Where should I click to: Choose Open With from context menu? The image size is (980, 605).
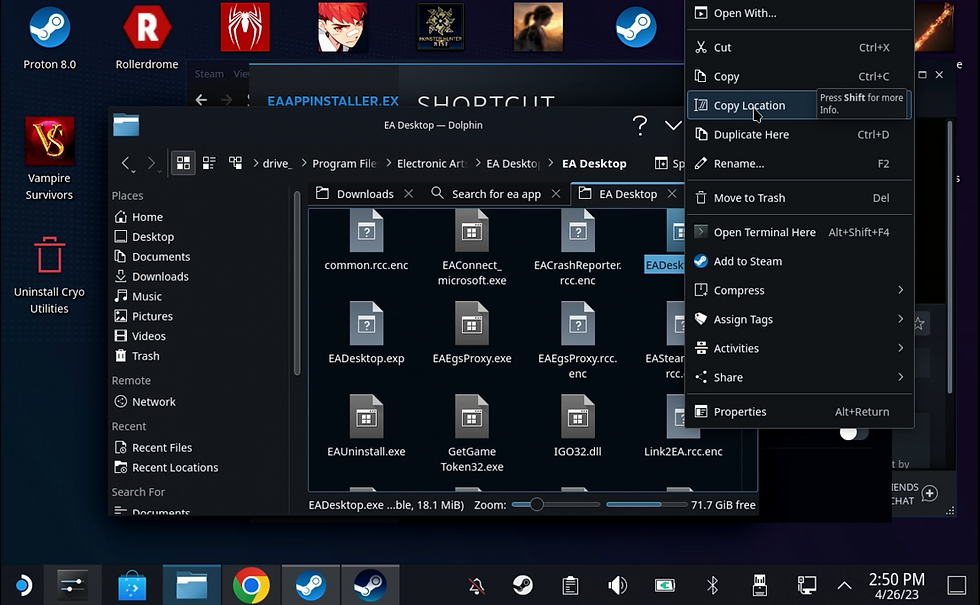[799, 13]
